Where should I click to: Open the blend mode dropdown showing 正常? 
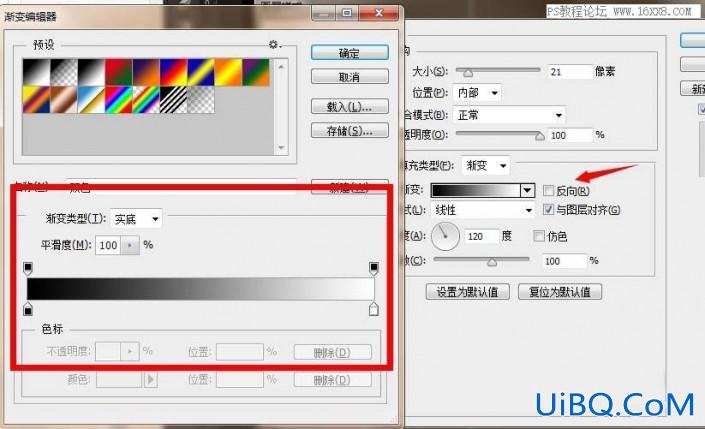click(x=509, y=115)
